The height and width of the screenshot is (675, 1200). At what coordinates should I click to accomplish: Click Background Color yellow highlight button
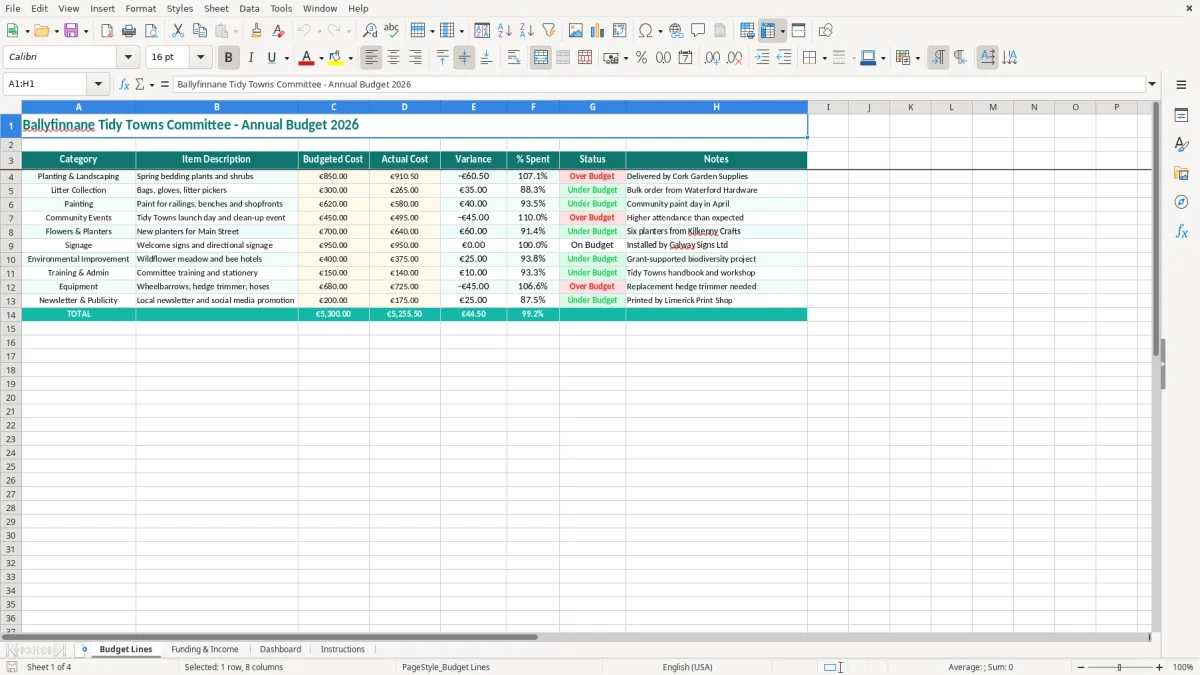(x=336, y=58)
